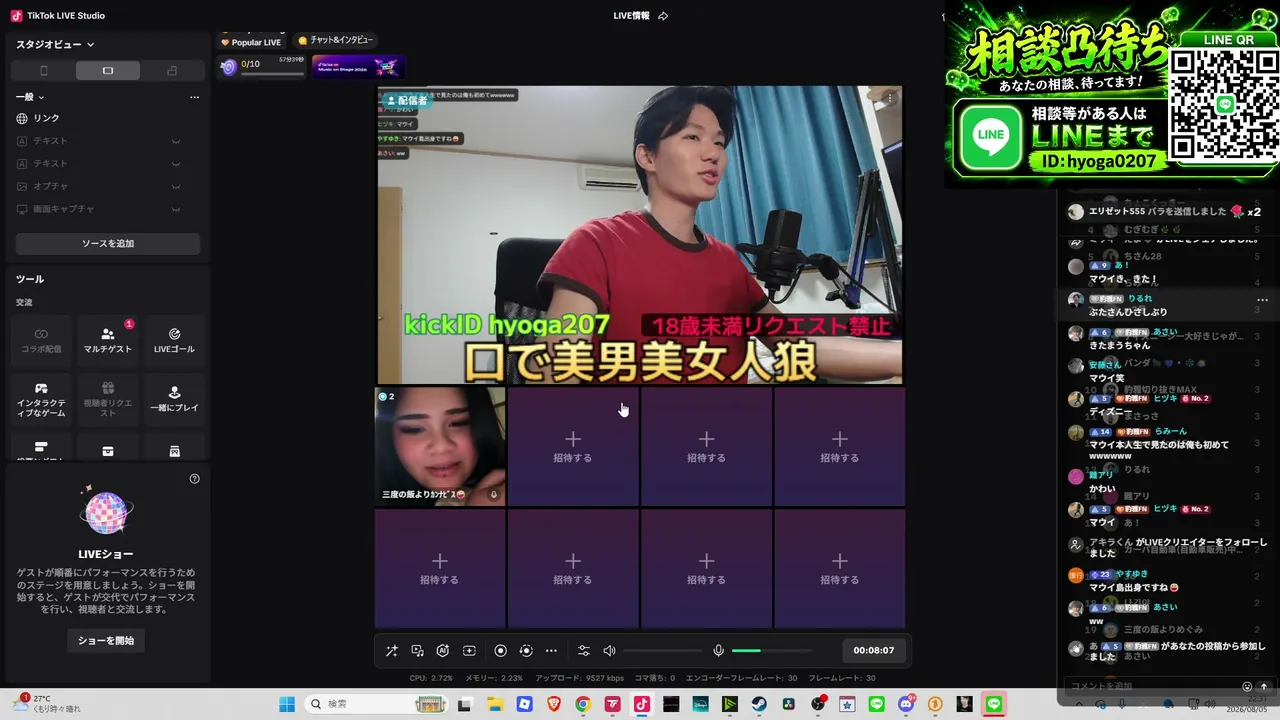
Task: Open the TikTok LIVE Studio taskbar icon
Action: (x=642, y=704)
